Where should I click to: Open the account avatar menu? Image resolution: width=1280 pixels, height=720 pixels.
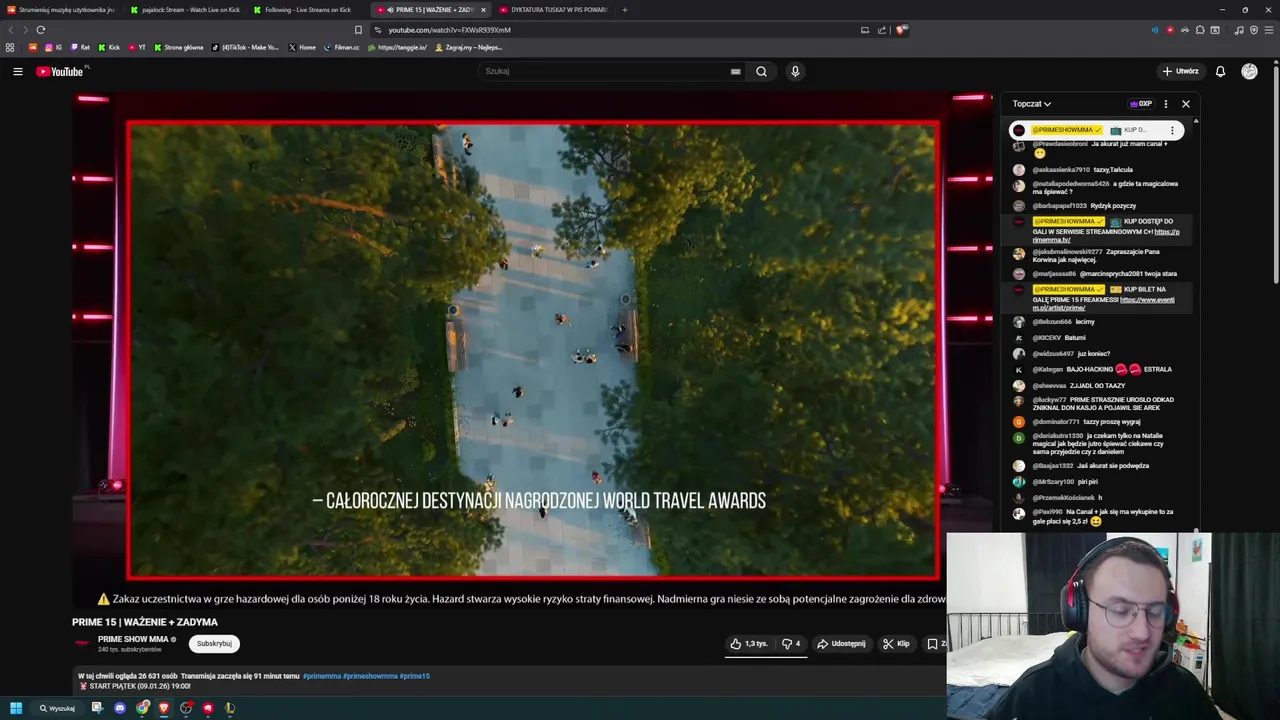click(x=1249, y=71)
